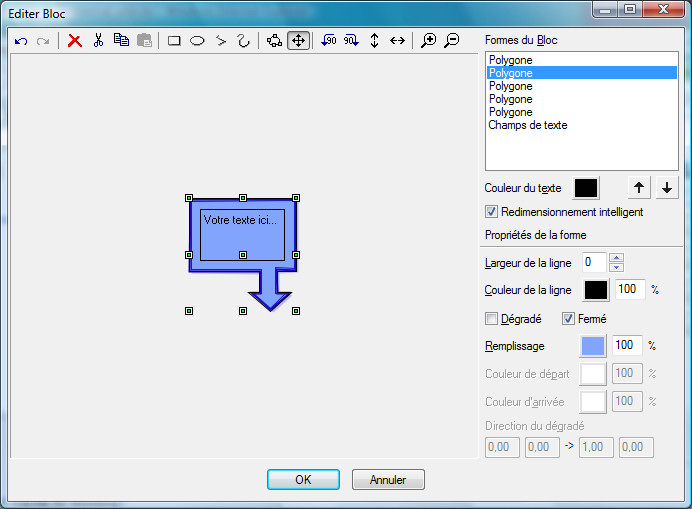The width and height of the screenshot is (692, 509).
Task: Minimize the Editer Bloc window
Action: point(605,10)
